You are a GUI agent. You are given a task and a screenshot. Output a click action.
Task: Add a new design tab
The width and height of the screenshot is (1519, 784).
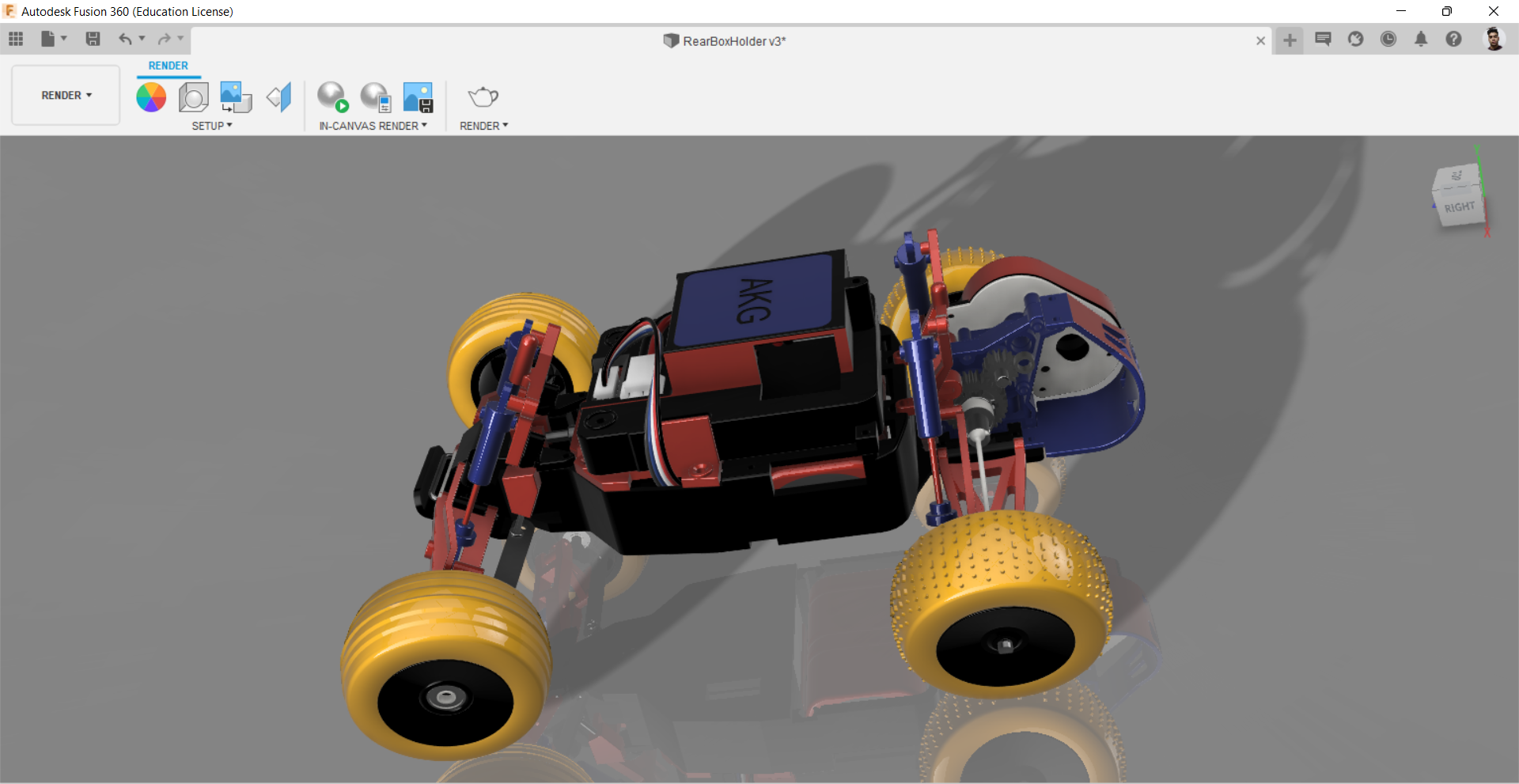[1290, 40]
